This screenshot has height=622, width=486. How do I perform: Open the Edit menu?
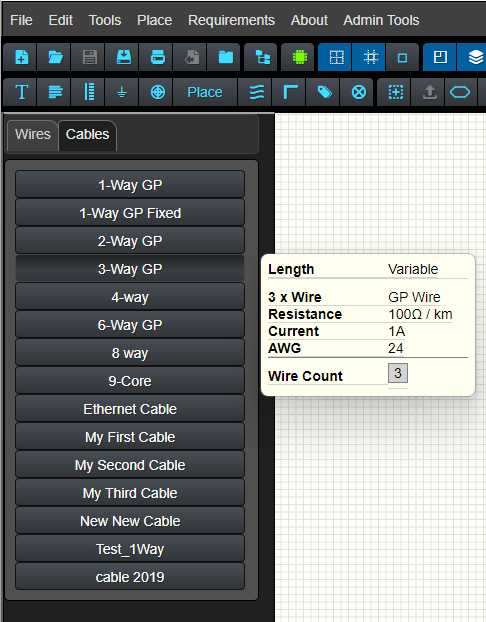[x=60, y=20]
